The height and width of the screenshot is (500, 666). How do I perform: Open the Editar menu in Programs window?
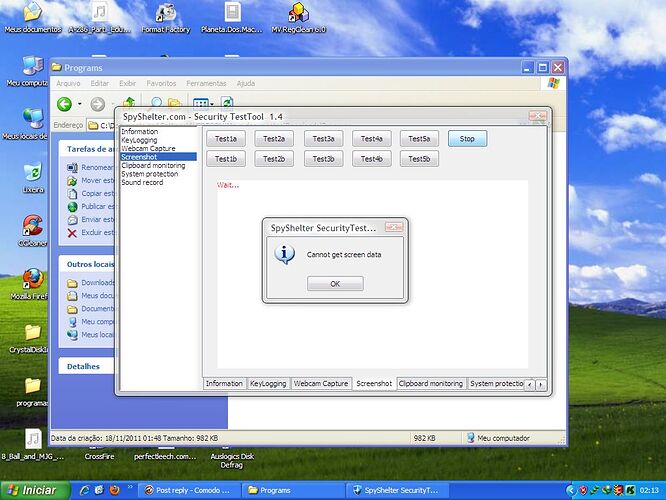(99, 83)
